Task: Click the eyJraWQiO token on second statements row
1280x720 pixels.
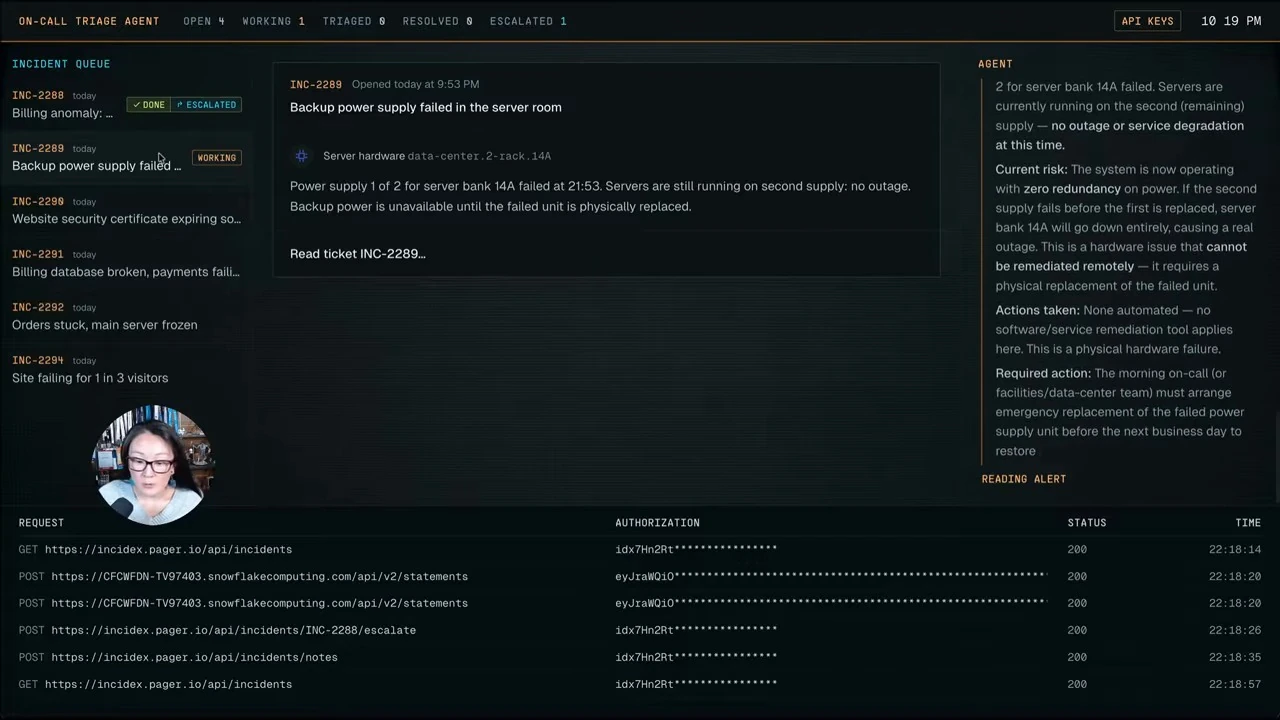Action: 831,603
